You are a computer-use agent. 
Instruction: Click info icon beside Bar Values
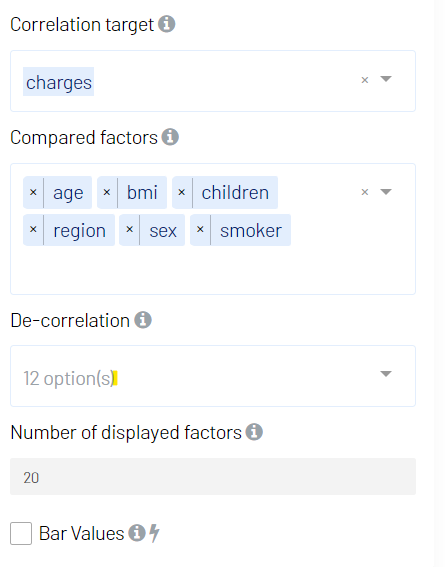[137, 533]
